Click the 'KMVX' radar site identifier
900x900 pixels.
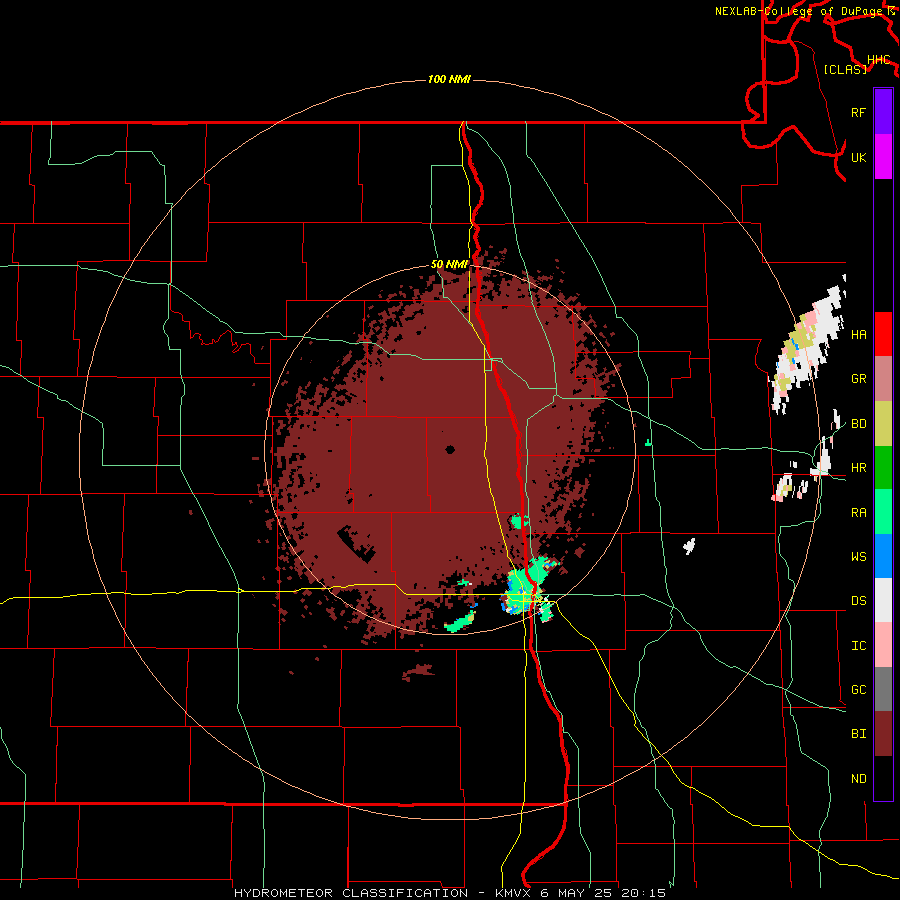point(514,893)
